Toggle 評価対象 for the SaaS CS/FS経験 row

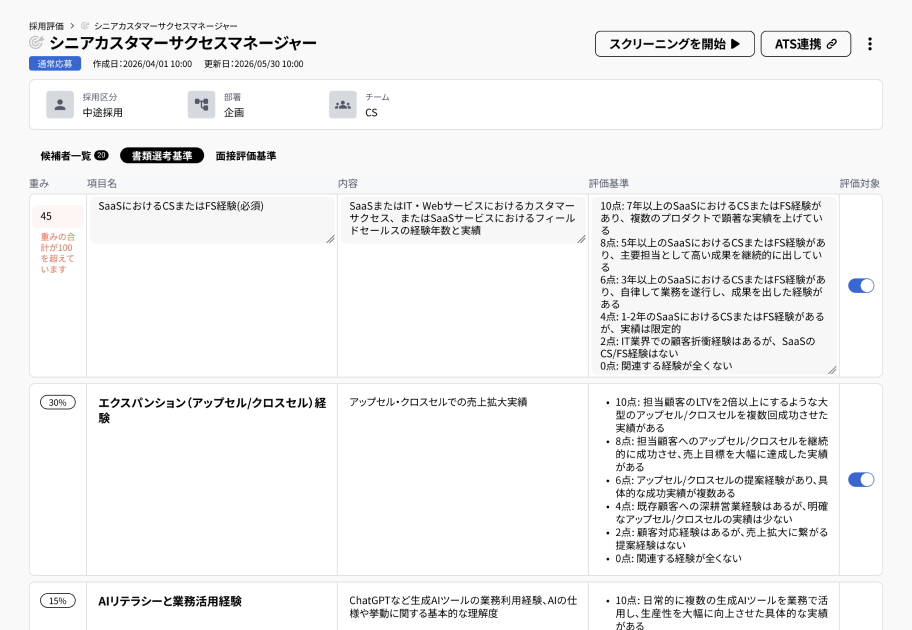(x=860, y=286)
